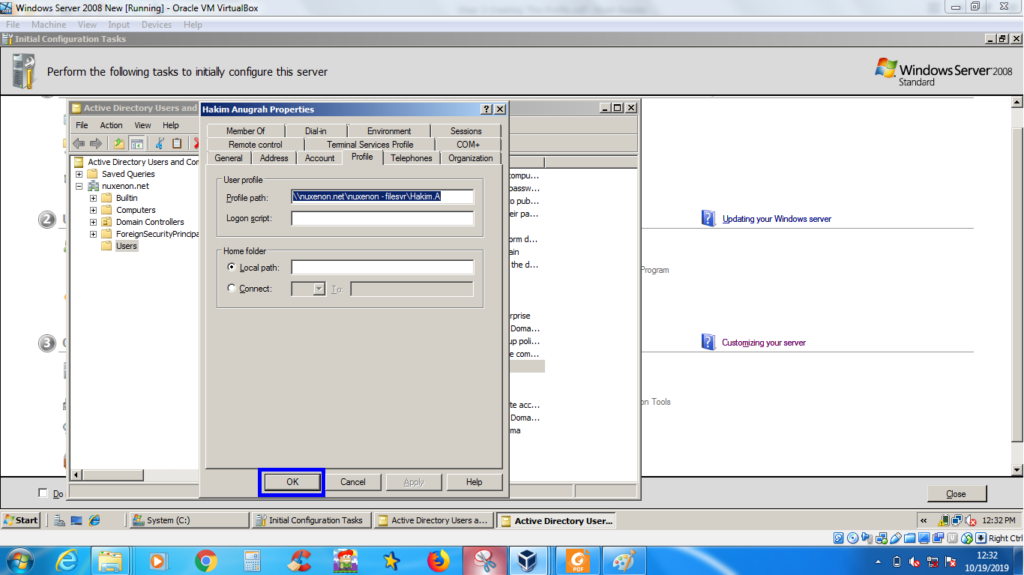Viewport: 1024px width, 575px height.
Task: Click the Local path text field
Action: click(382, 267)
